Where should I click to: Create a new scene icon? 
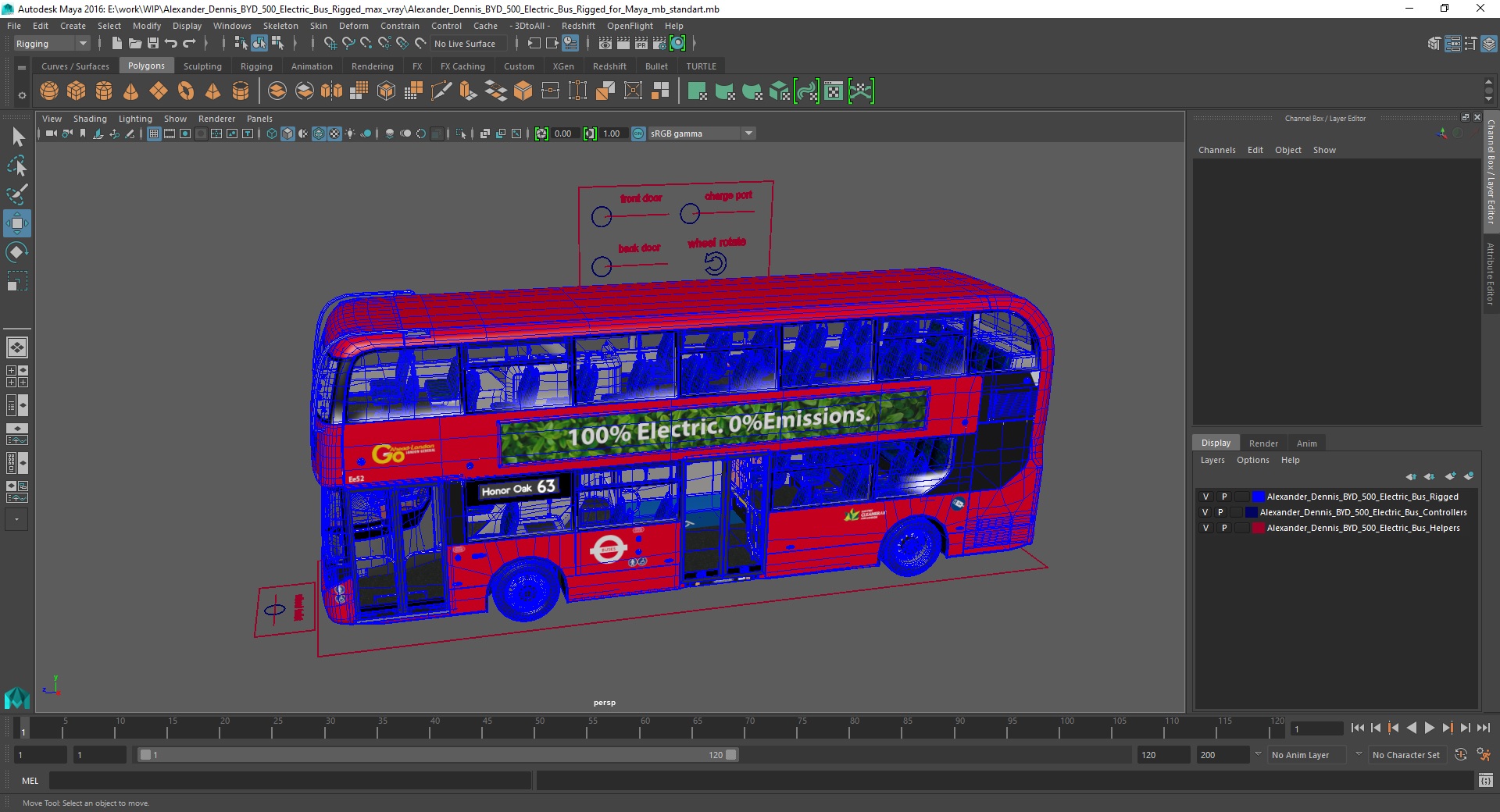point(116,44)
